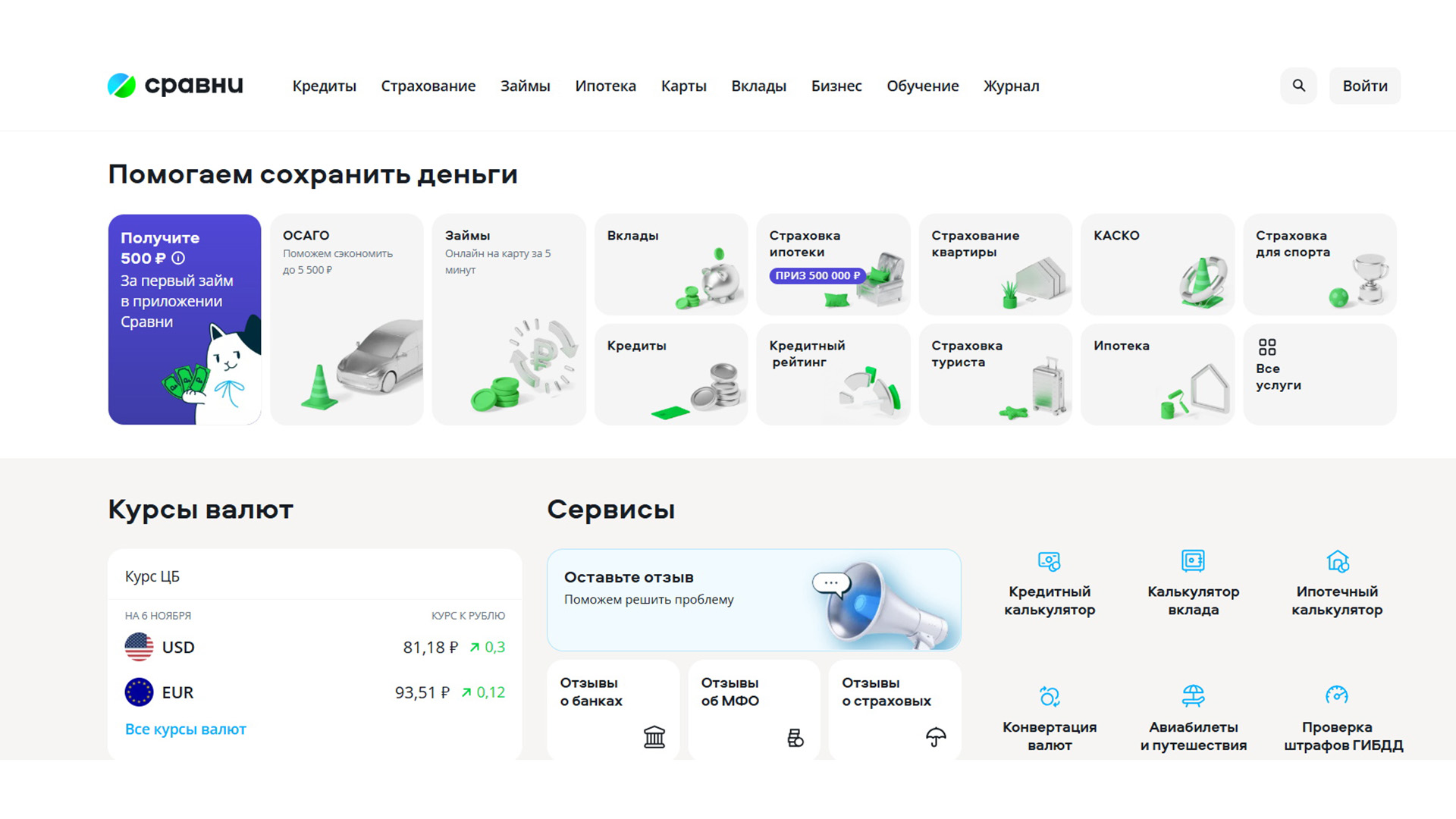The width and height of the screenshot is (1456, 819).
Task: Open the Авиабилеты и путешествия icon
Action: [x=1193, y=695]
